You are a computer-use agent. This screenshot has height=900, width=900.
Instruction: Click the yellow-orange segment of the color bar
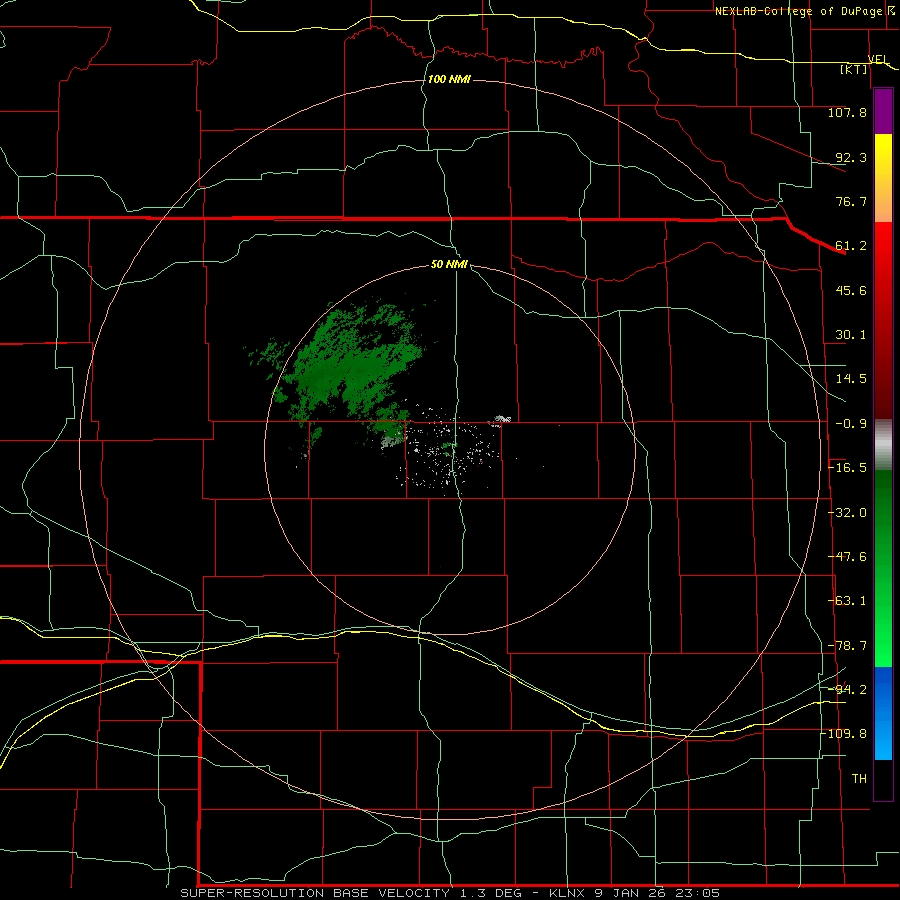pos(883,178)
